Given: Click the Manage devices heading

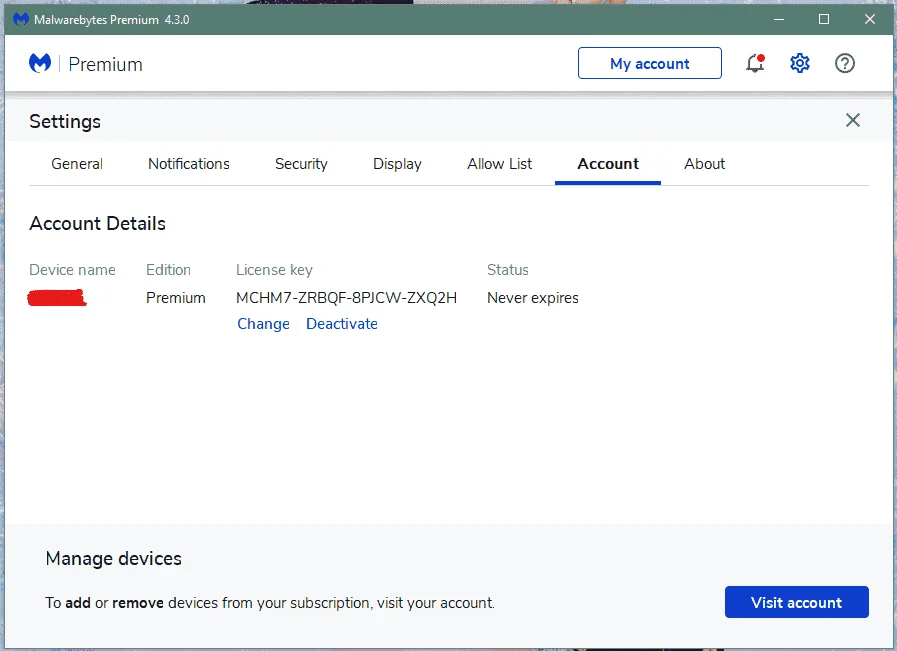Looking at the screenshot, I should 113,558.
